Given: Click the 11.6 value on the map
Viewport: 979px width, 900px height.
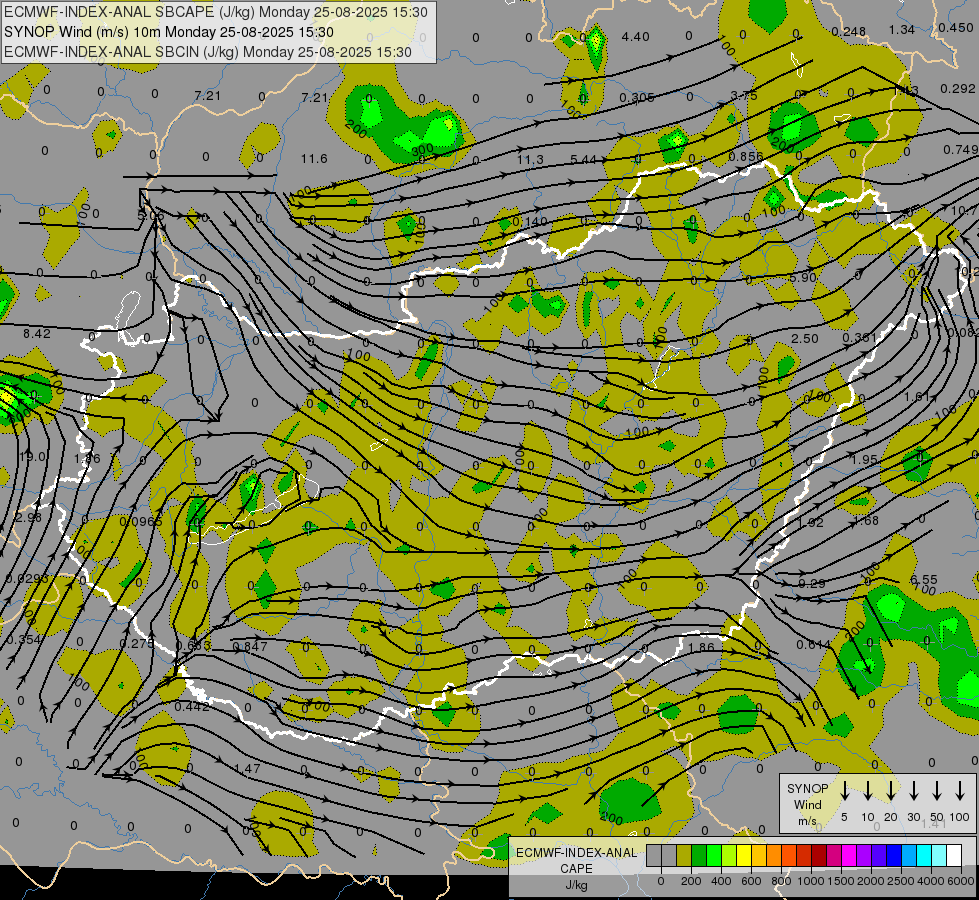Looking at the screenshot, I should (x=314, y=159).
